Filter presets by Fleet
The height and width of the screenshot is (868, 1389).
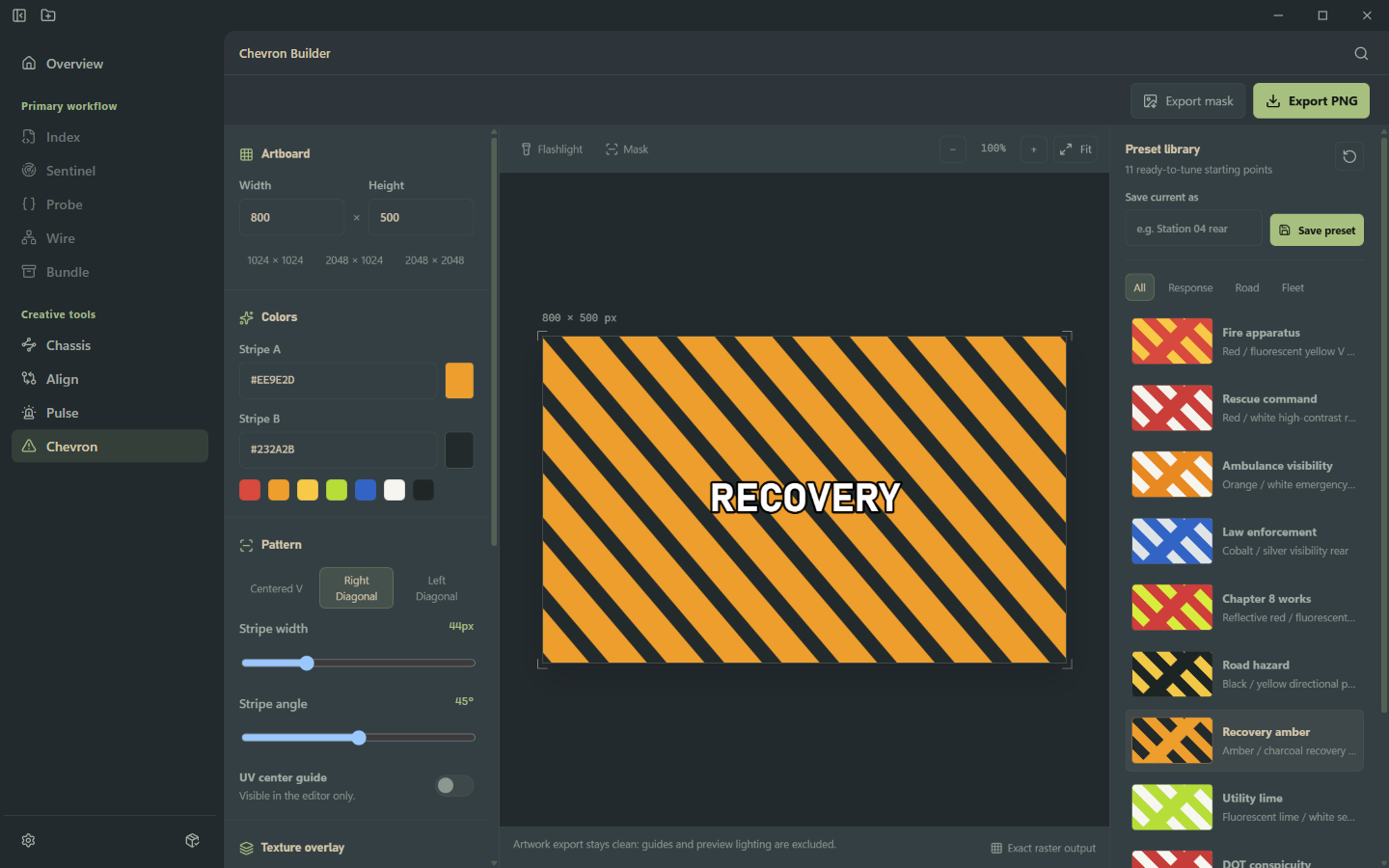coord(1293,287)
